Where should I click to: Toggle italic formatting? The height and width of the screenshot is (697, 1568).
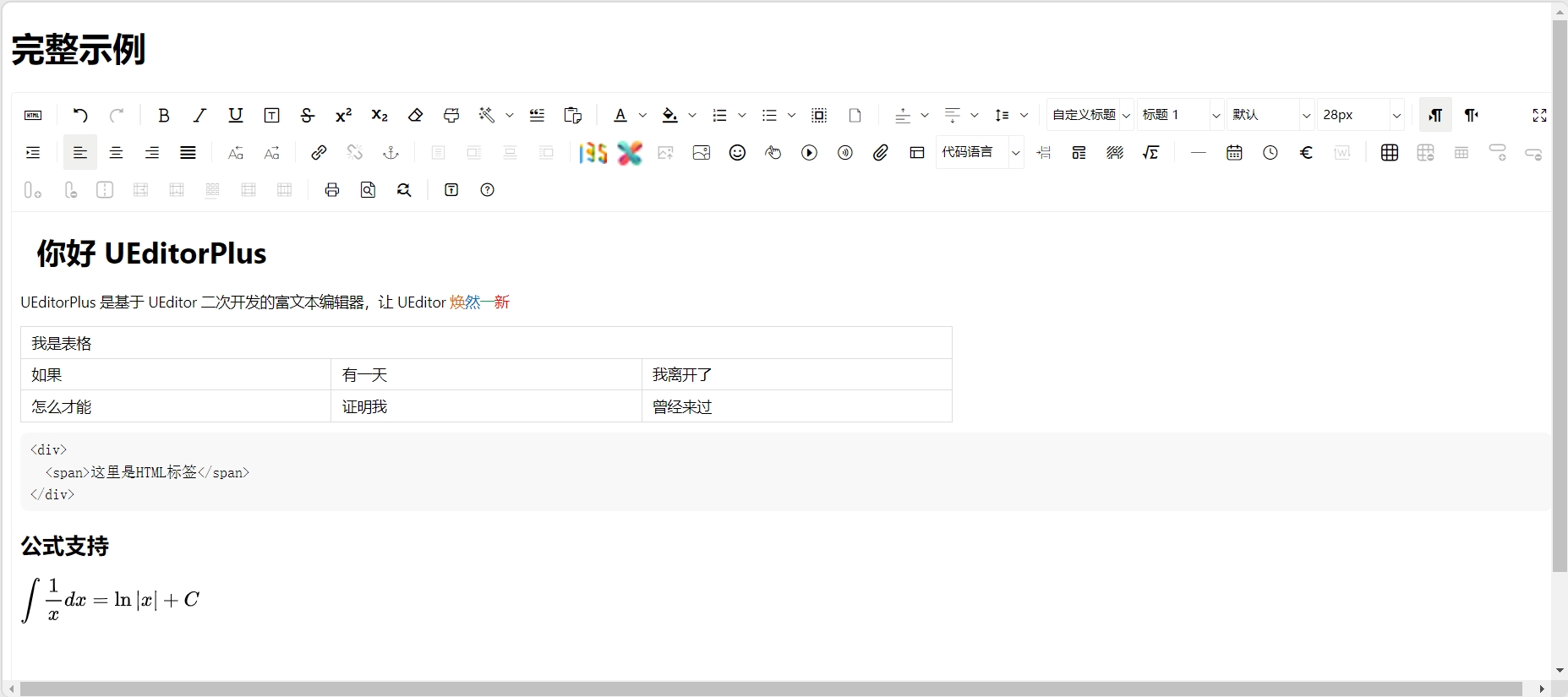click(x=200, y=116)
